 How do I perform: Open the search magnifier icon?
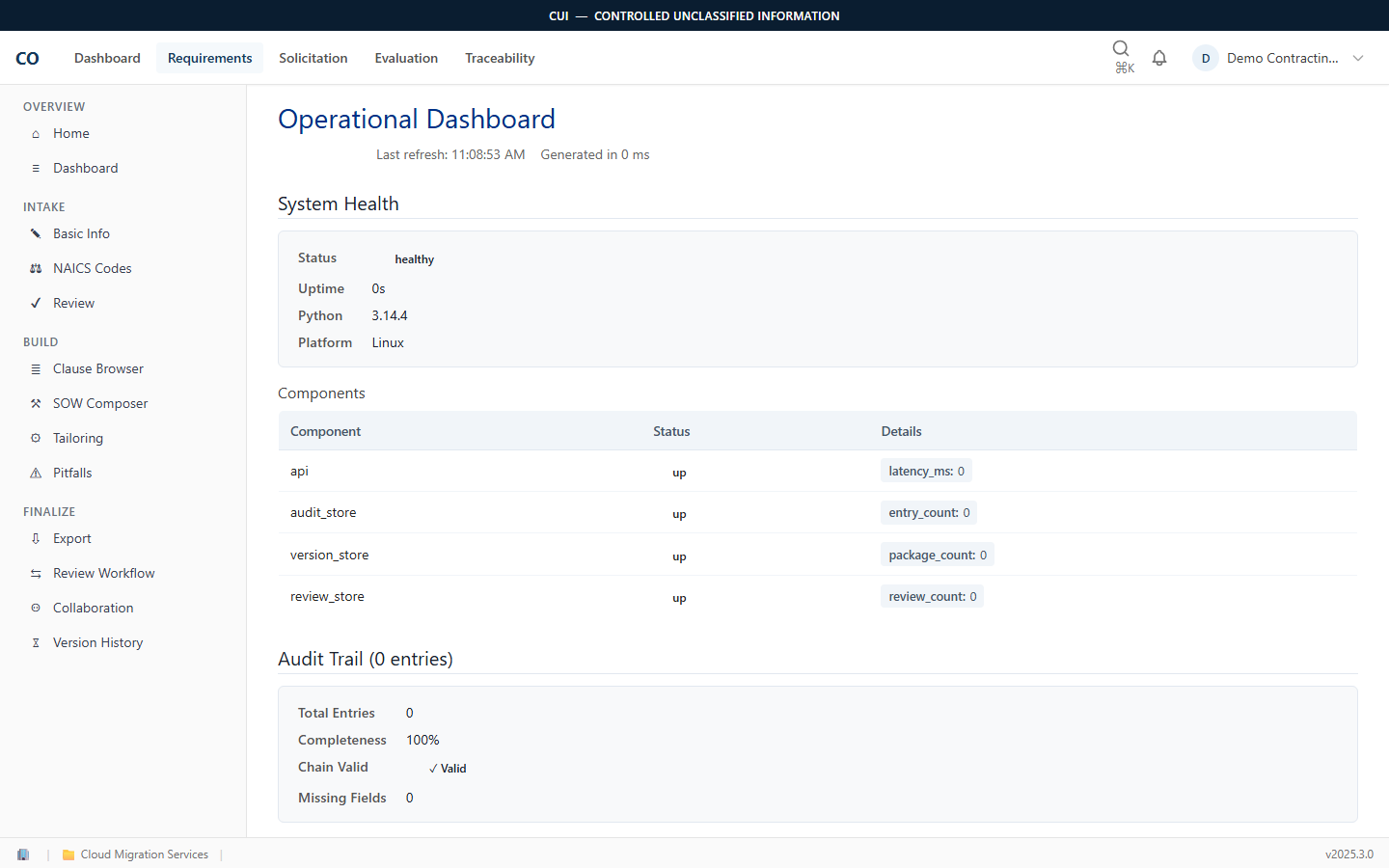coord(1121,48)
